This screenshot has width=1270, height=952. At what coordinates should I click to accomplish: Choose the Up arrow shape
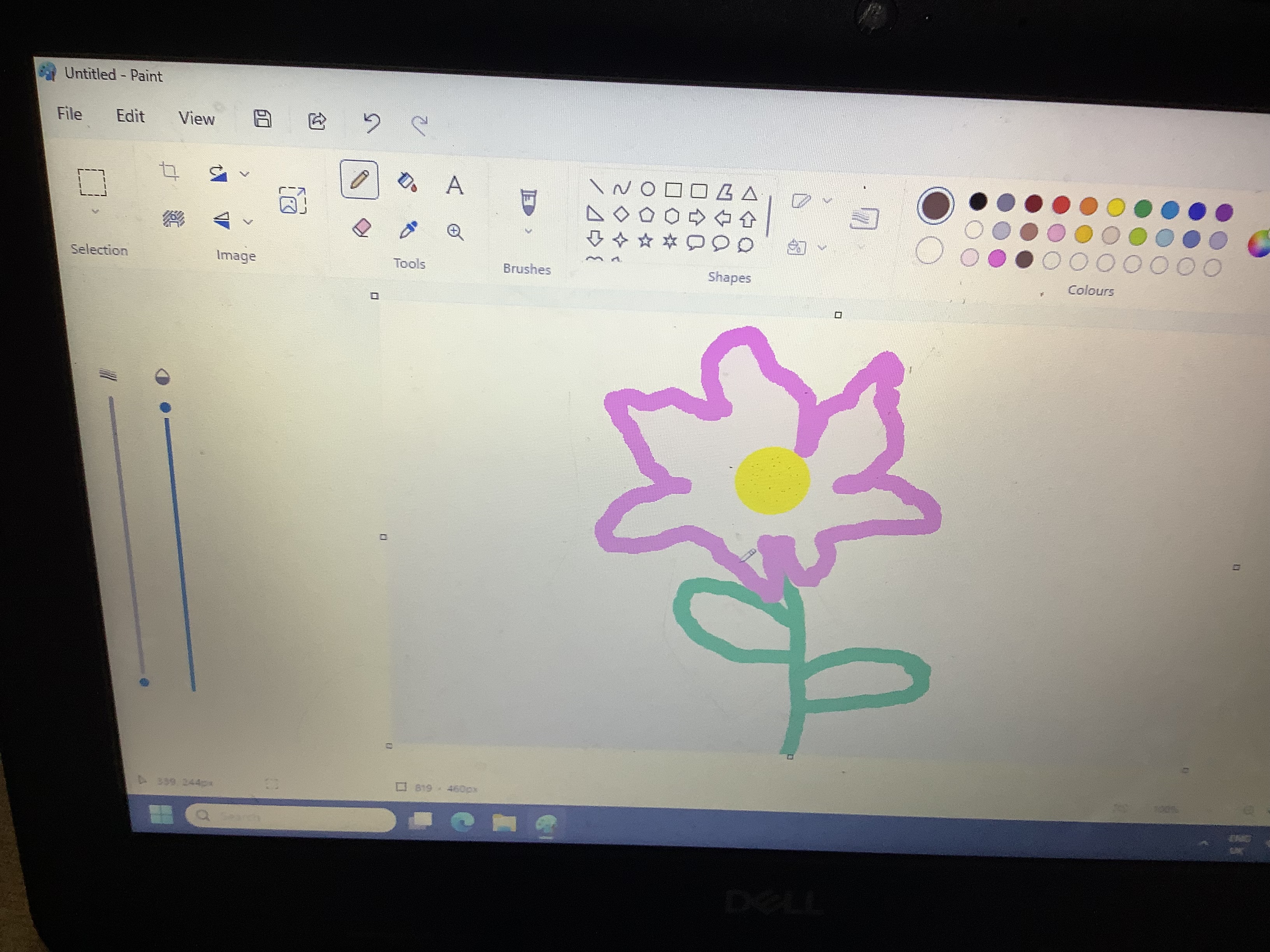(x=747, y=219)
